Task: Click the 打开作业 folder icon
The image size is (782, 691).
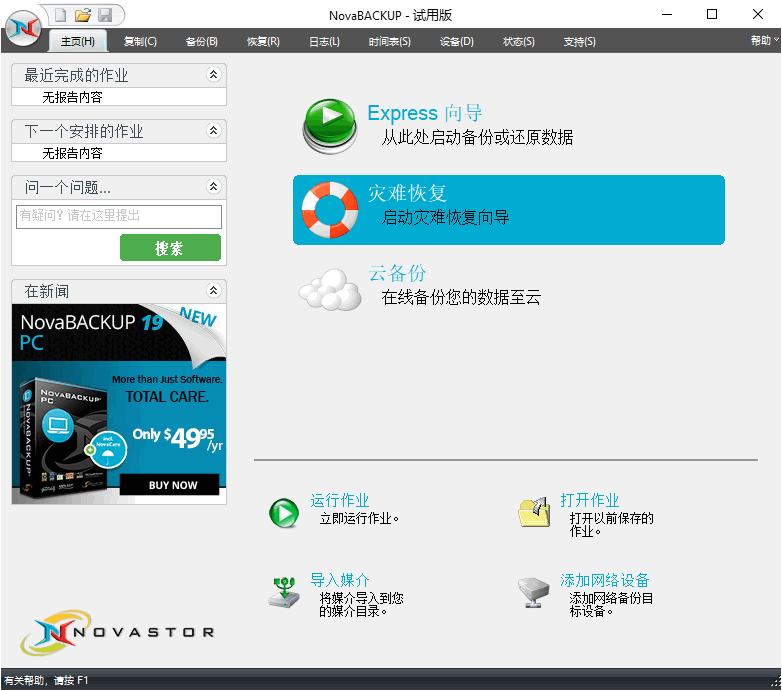Action: (x=534, y=512)
